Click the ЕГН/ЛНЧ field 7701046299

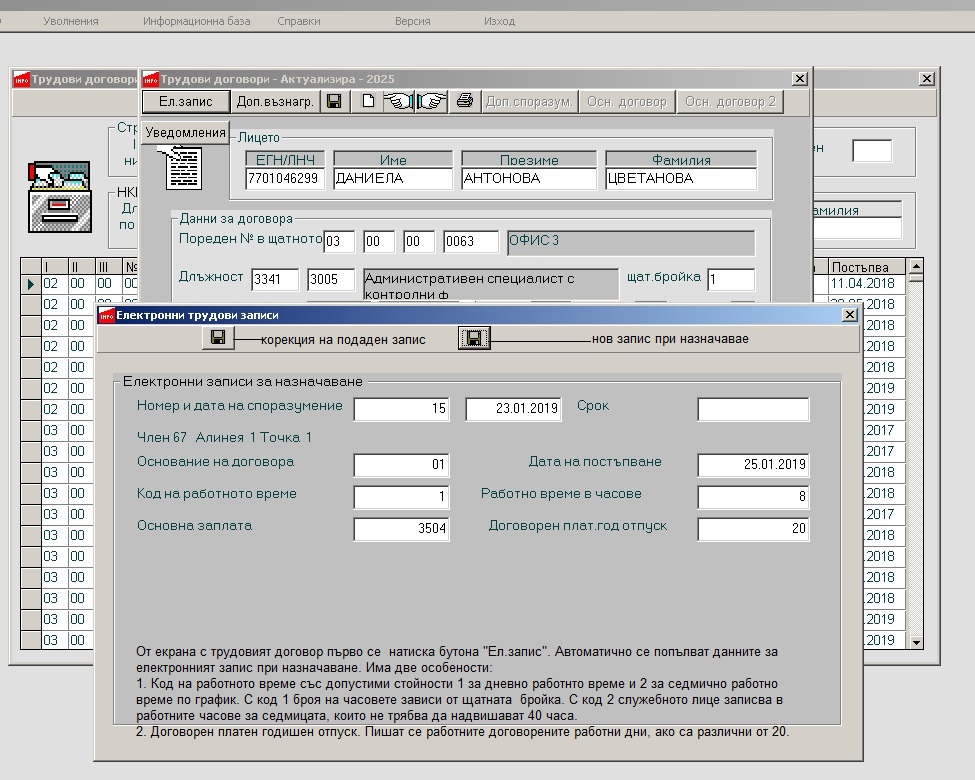[x=285, y=179]
